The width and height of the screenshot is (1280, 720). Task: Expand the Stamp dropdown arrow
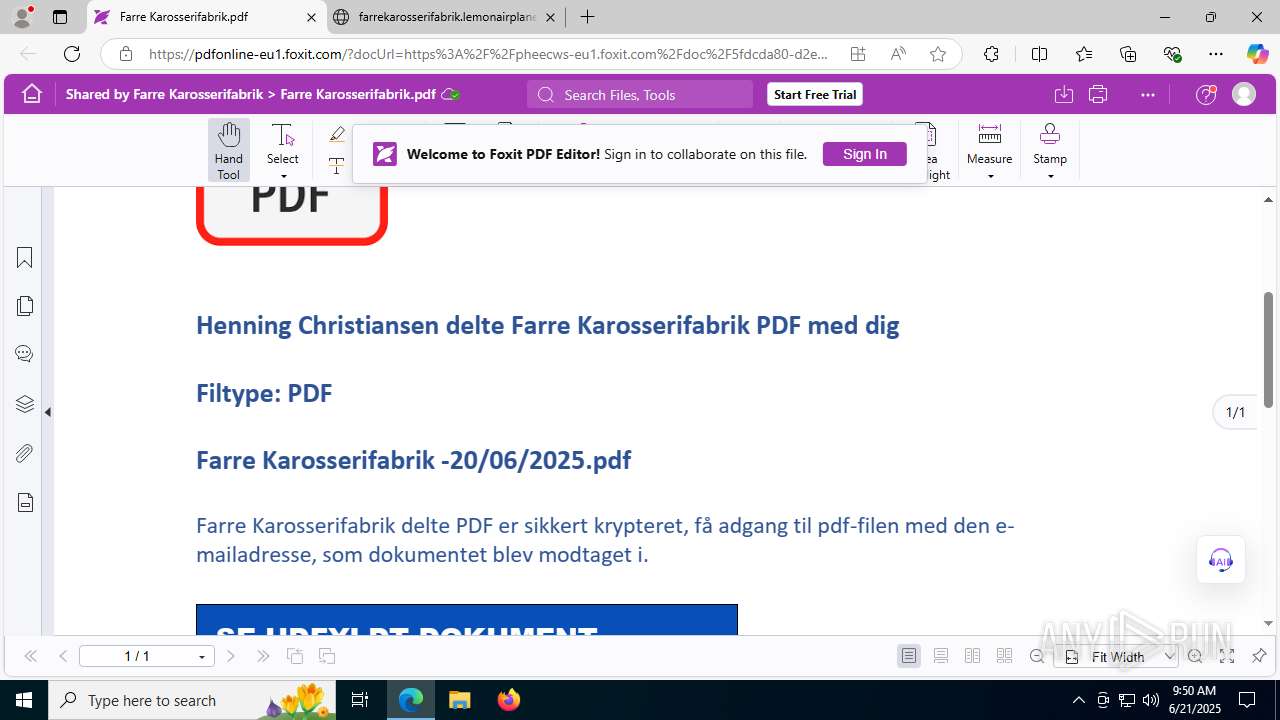tap(1050, 177)
